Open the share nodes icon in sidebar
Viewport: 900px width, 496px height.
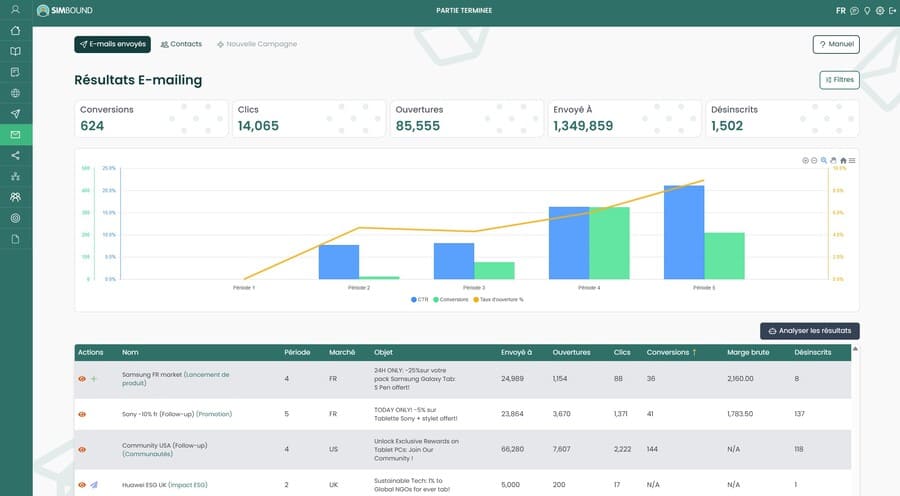tap(15, 156)
